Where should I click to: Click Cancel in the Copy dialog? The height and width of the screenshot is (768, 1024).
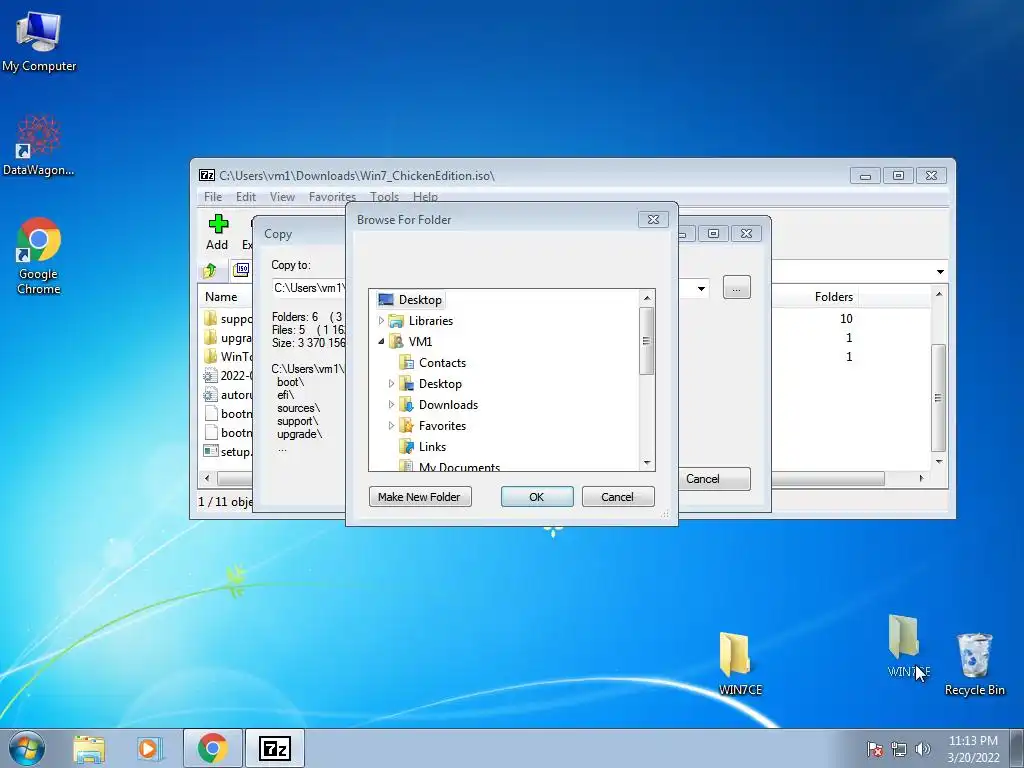pyautogui.click(x=714, y=479)
